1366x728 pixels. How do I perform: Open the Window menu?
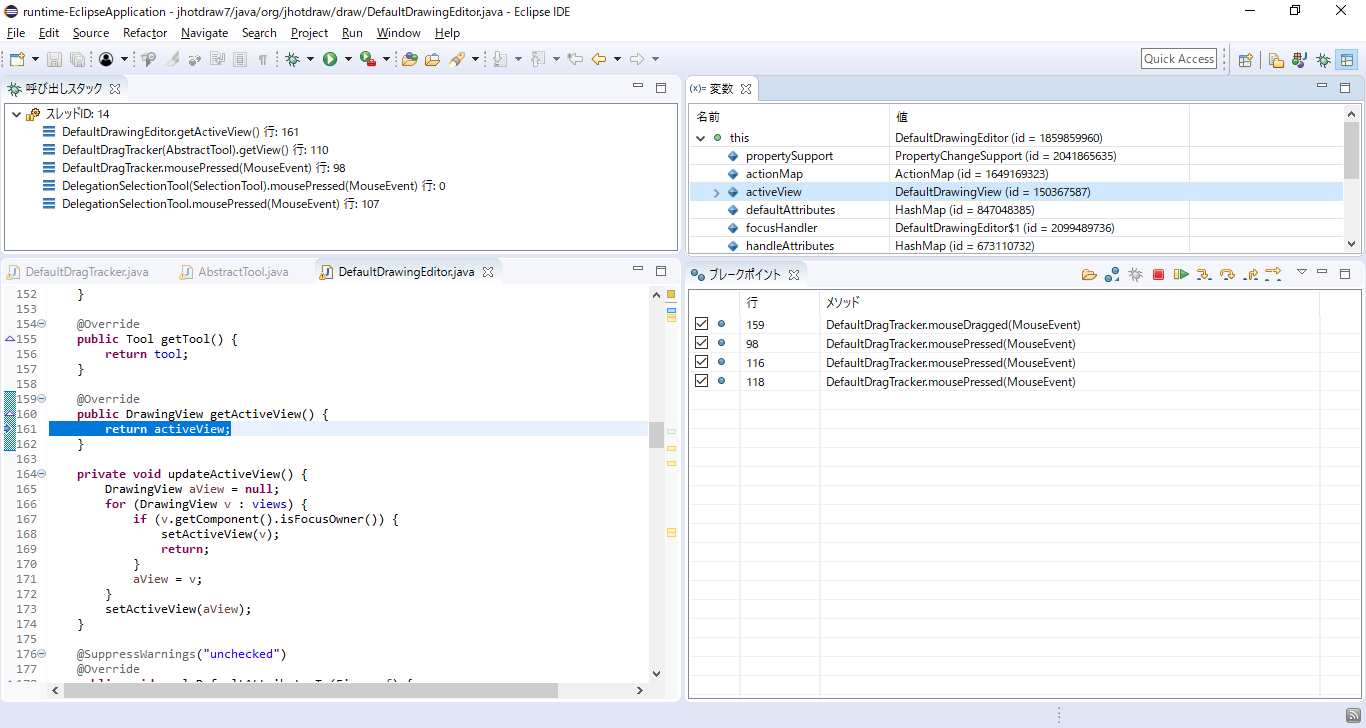tap(398, 33)
